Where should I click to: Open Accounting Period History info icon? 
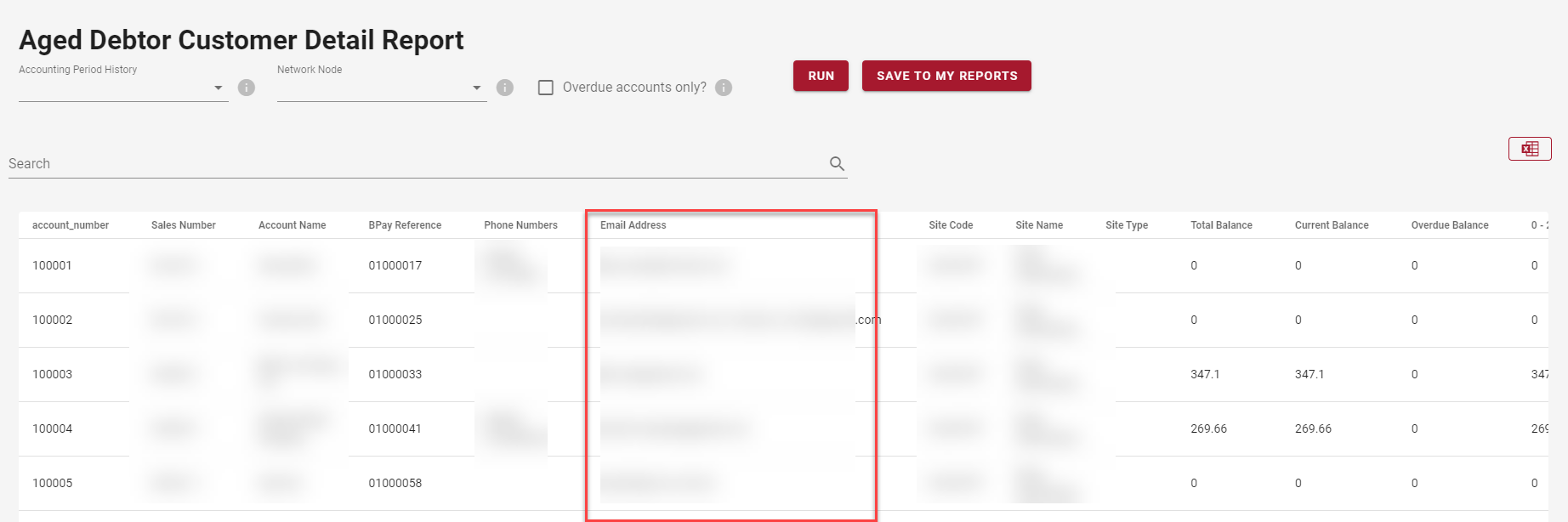click(x=247, y=88)
